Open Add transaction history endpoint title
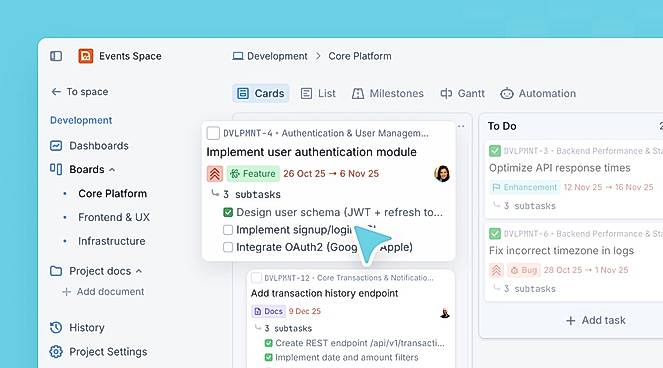Image resolution: width=663 pixels, height=368 pixels. pos(324,293)
